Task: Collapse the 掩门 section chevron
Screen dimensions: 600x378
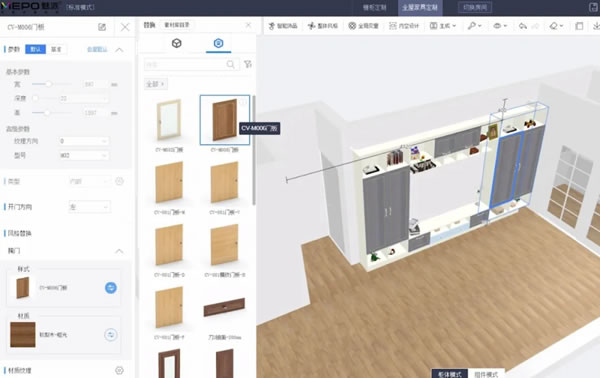Action: 119,251
